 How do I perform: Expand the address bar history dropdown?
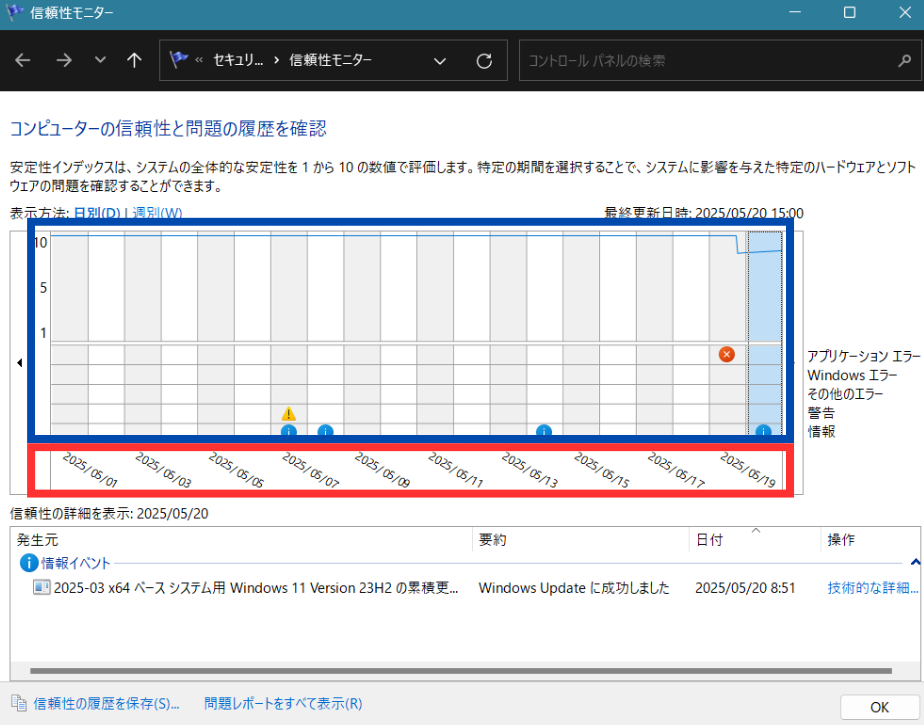coord(440,61)
